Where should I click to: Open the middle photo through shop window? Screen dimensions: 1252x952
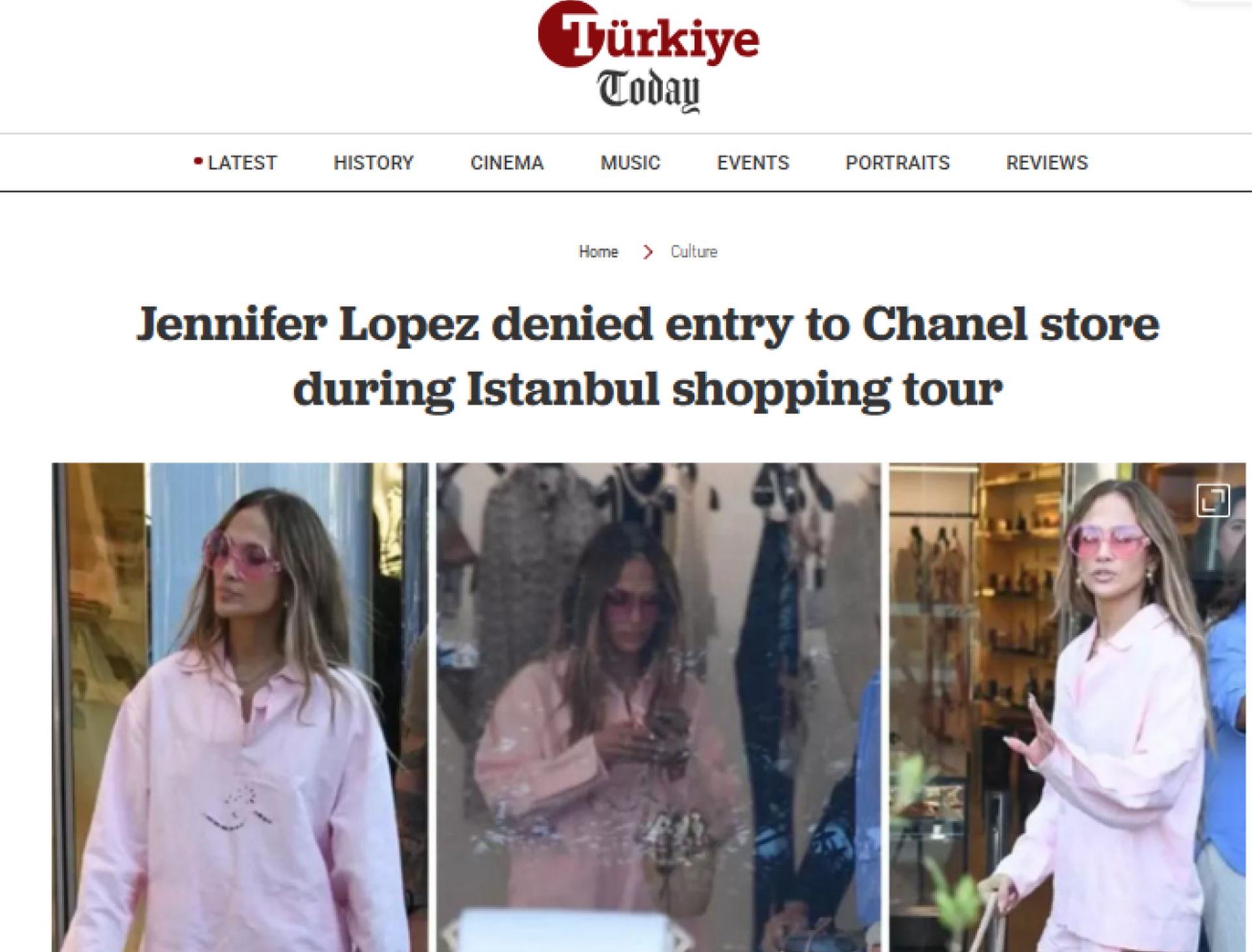click(659, 707)
